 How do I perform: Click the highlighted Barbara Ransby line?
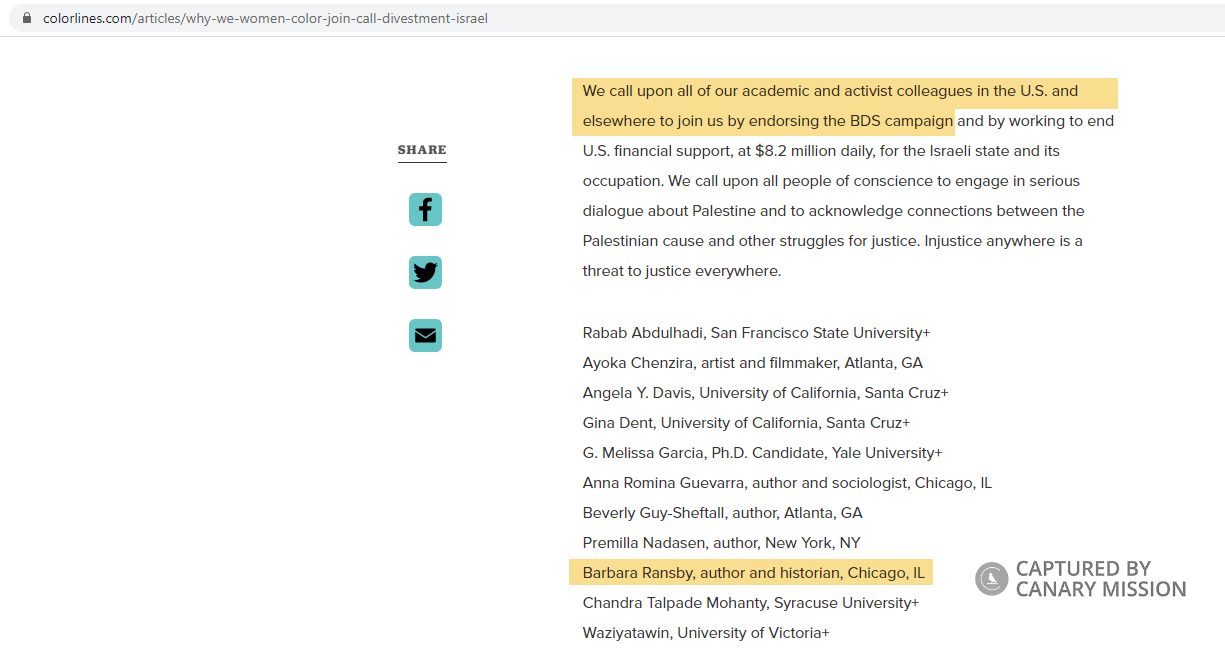753,573
